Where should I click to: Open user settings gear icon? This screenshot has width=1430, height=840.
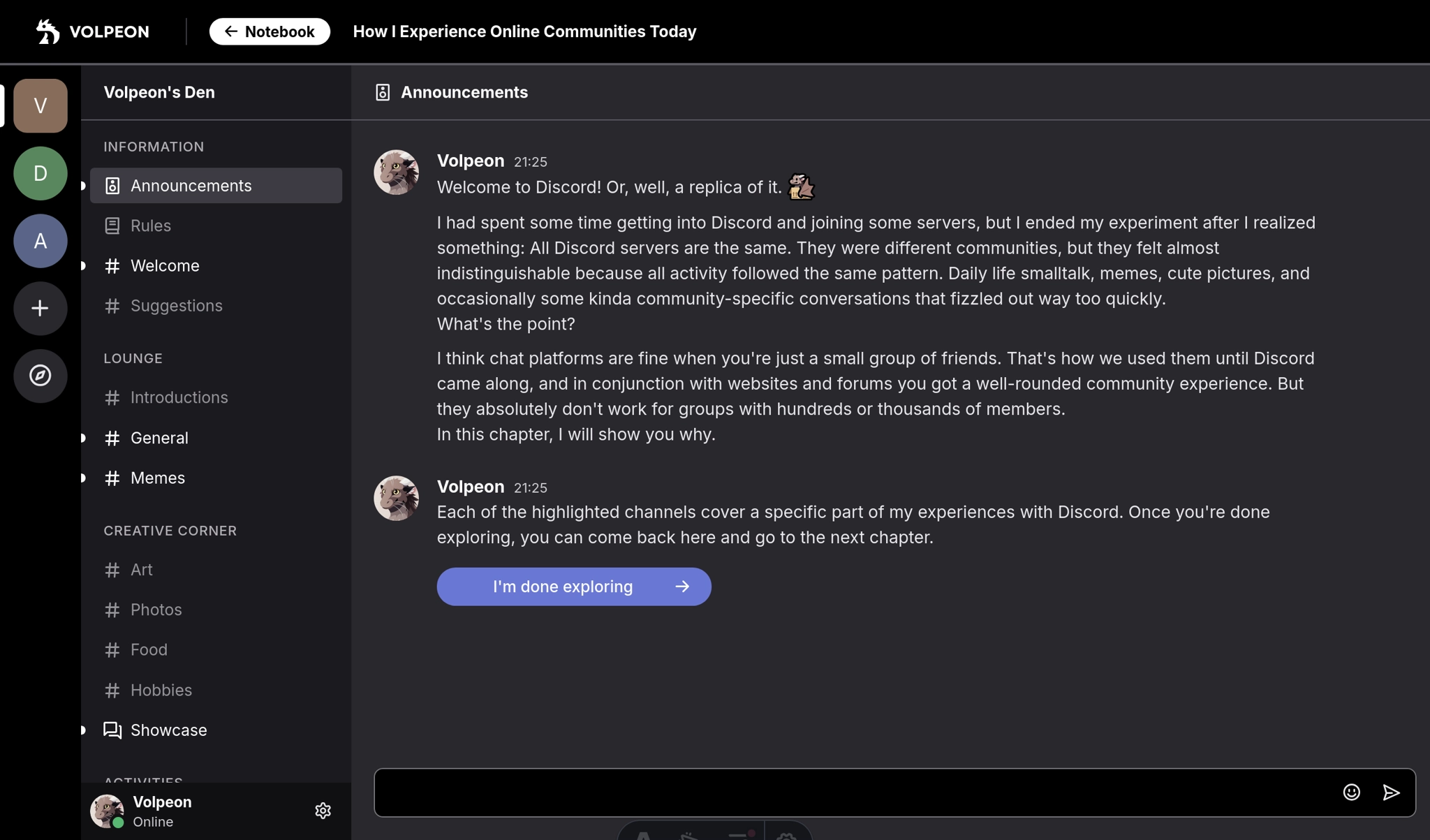coord(323,811)
